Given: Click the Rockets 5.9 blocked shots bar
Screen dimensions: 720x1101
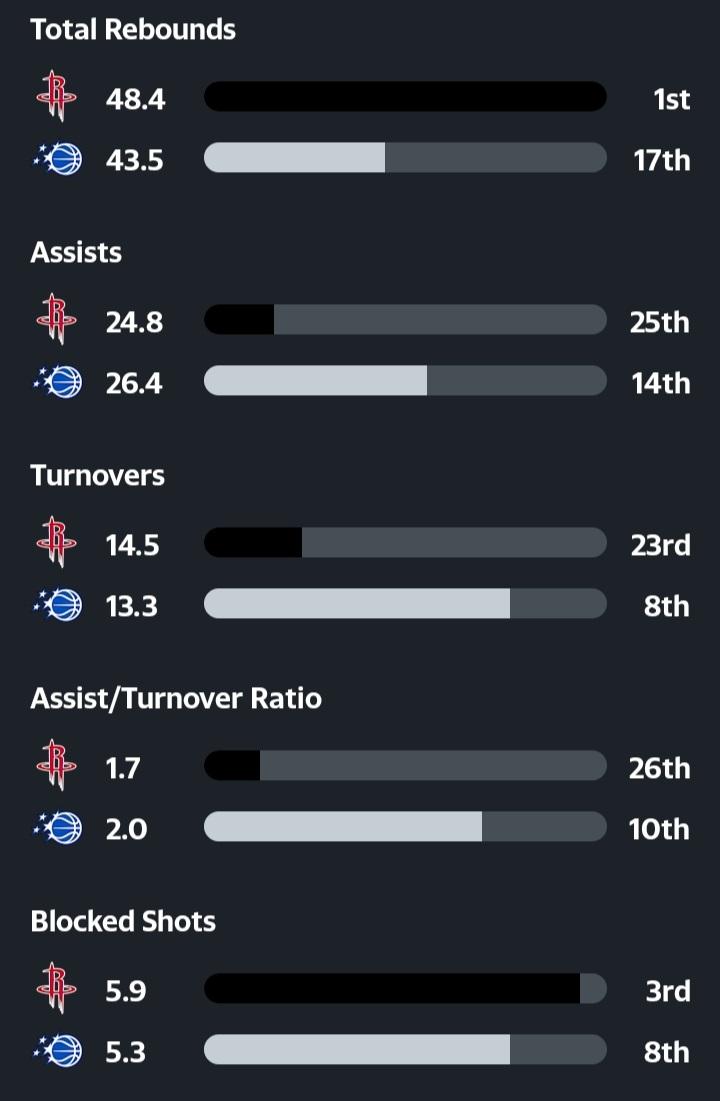Looking at the screenshot, I should click(x=405, y=989).
